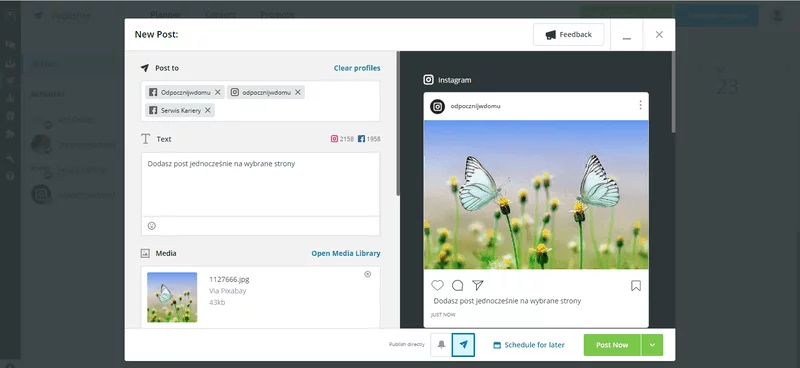
Task: Click the analytics bar-chart icon in background sidebar
Action: point(10,99)
